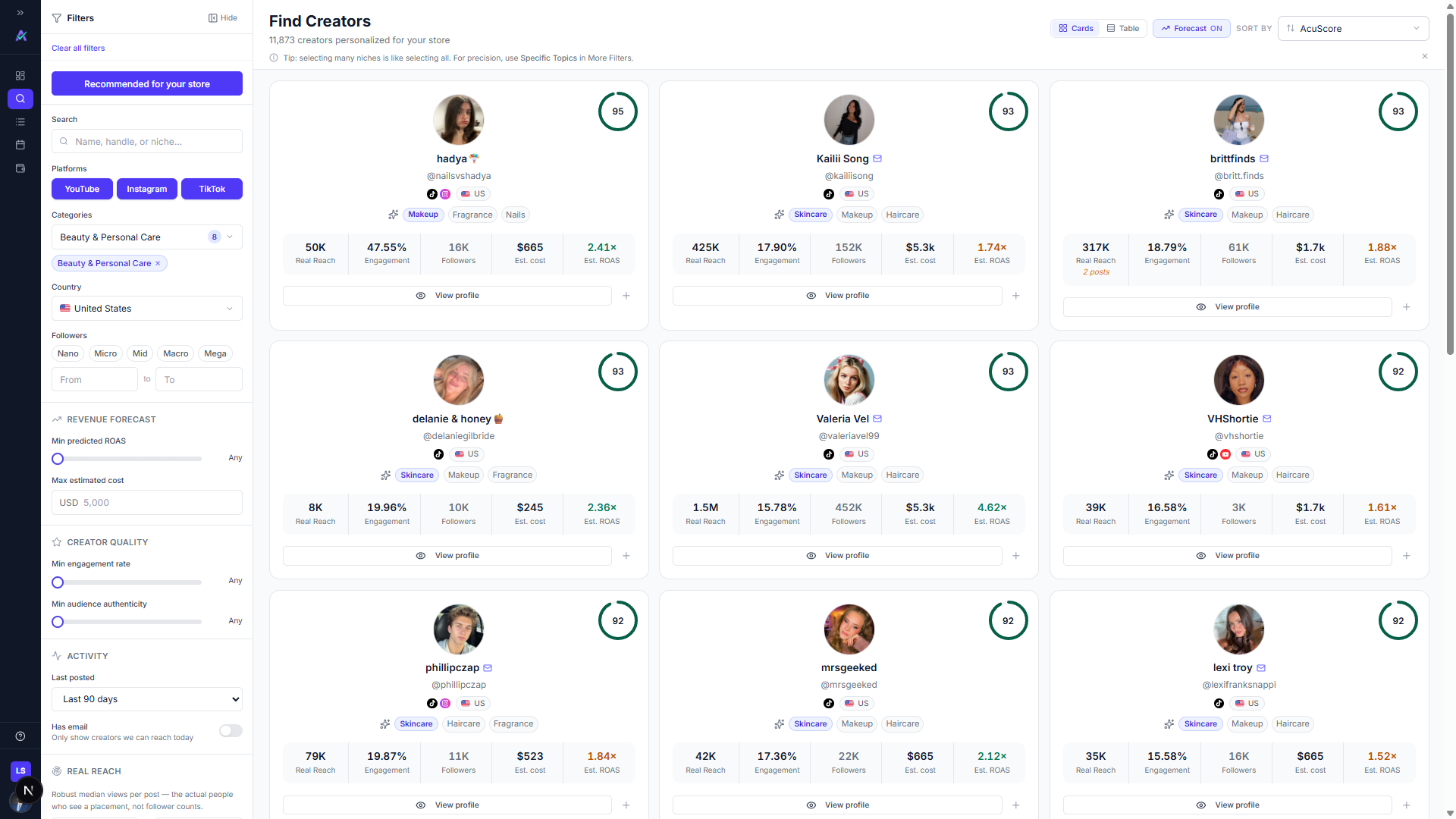Select the Mega followers tier
The image size is (1456, 819).
pos(215,353)
